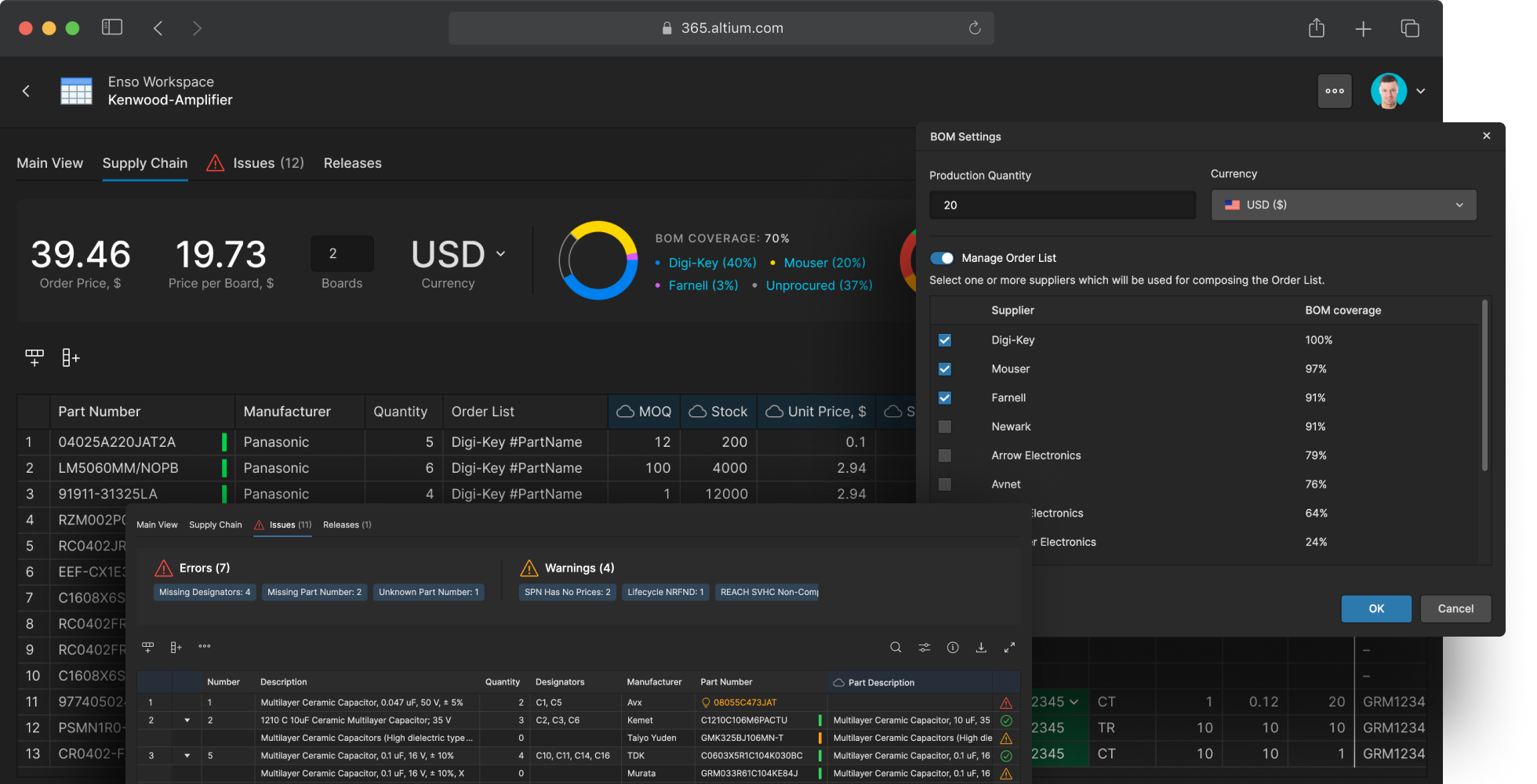
Task: Click warning triangle on 08055C473JAT row
Action: coord(1006,702)
